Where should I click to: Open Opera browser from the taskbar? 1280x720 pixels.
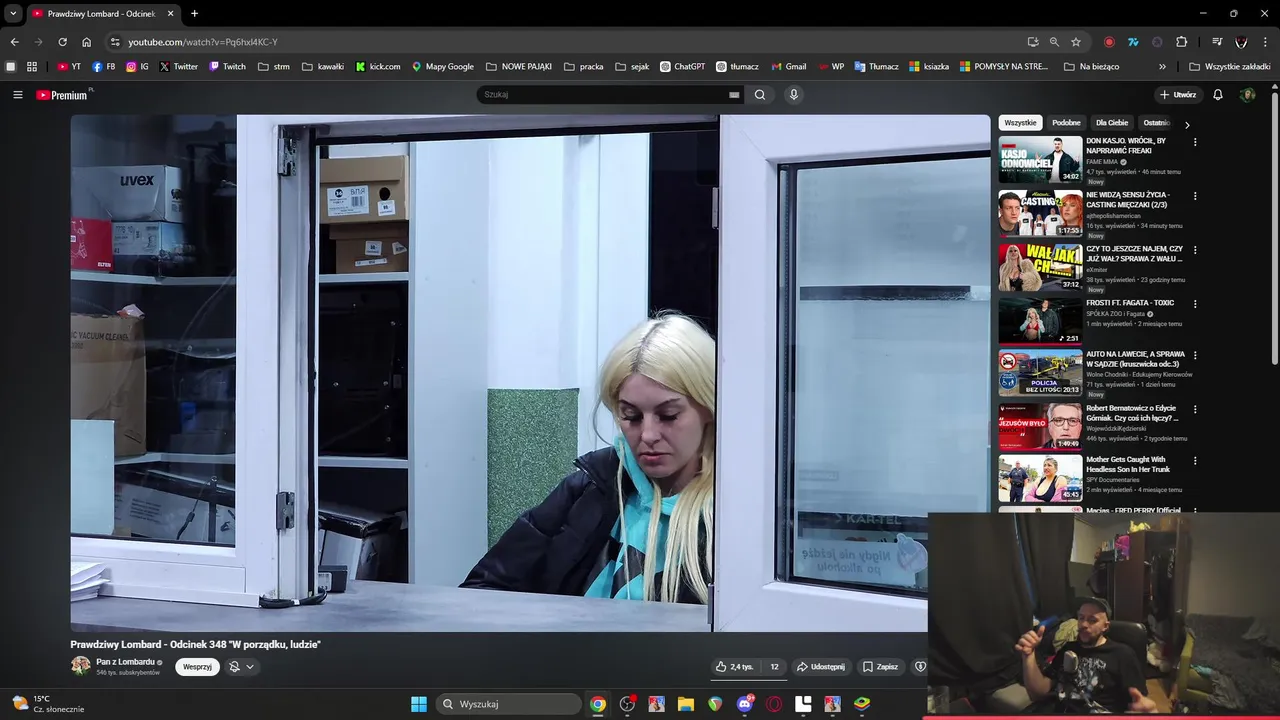pyautogui.click(x=774, y=704)
